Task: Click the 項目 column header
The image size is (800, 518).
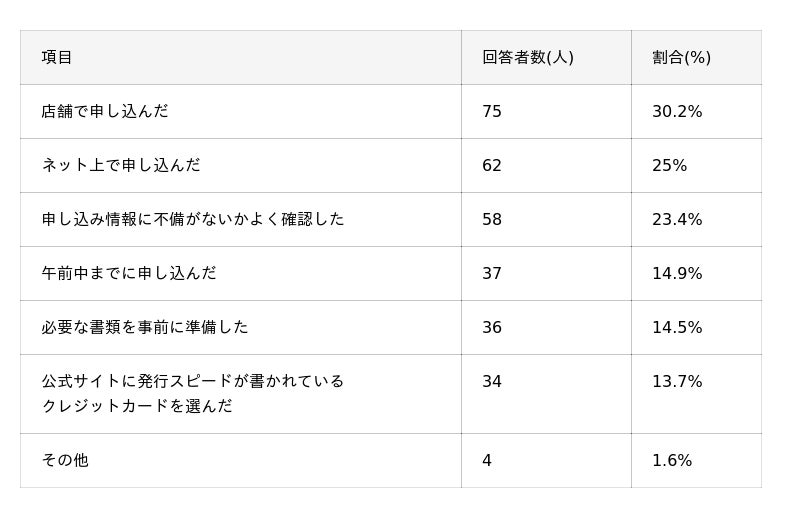Action: point(57,57)
